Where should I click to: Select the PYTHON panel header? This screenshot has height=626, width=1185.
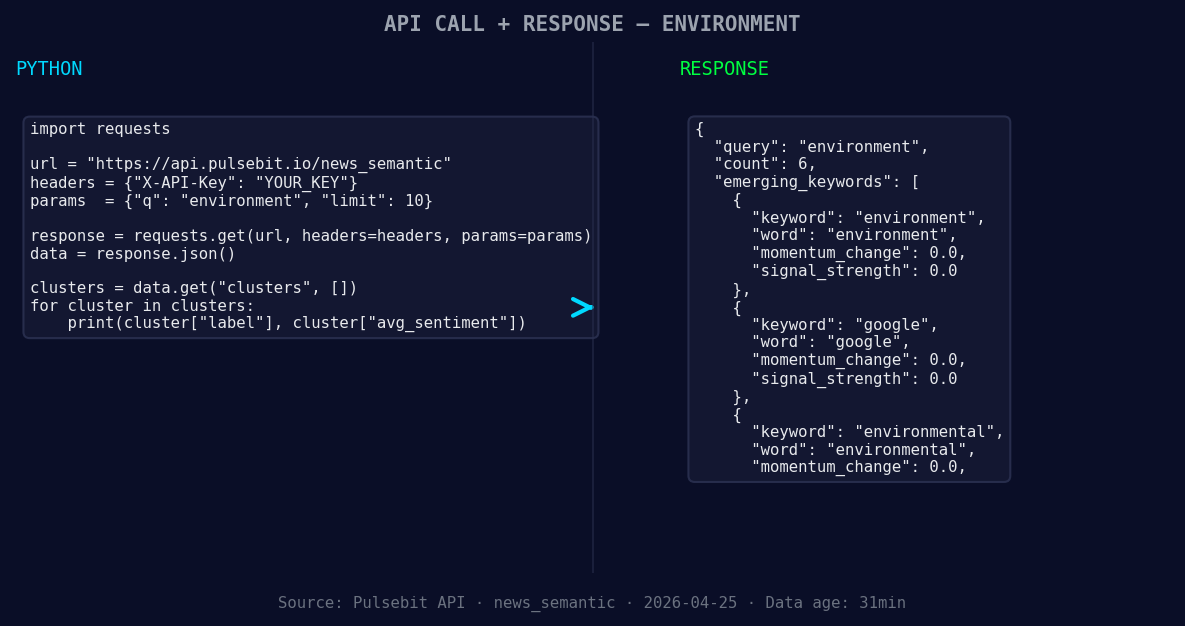click(x=49, y=68)
